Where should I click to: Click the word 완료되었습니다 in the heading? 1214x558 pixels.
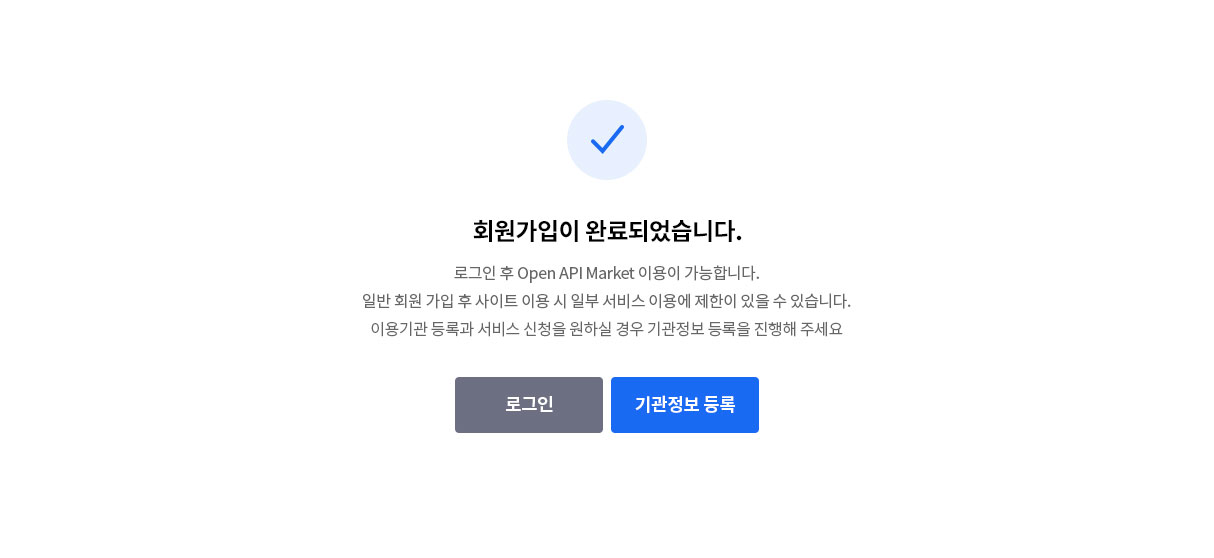[663, 231]
